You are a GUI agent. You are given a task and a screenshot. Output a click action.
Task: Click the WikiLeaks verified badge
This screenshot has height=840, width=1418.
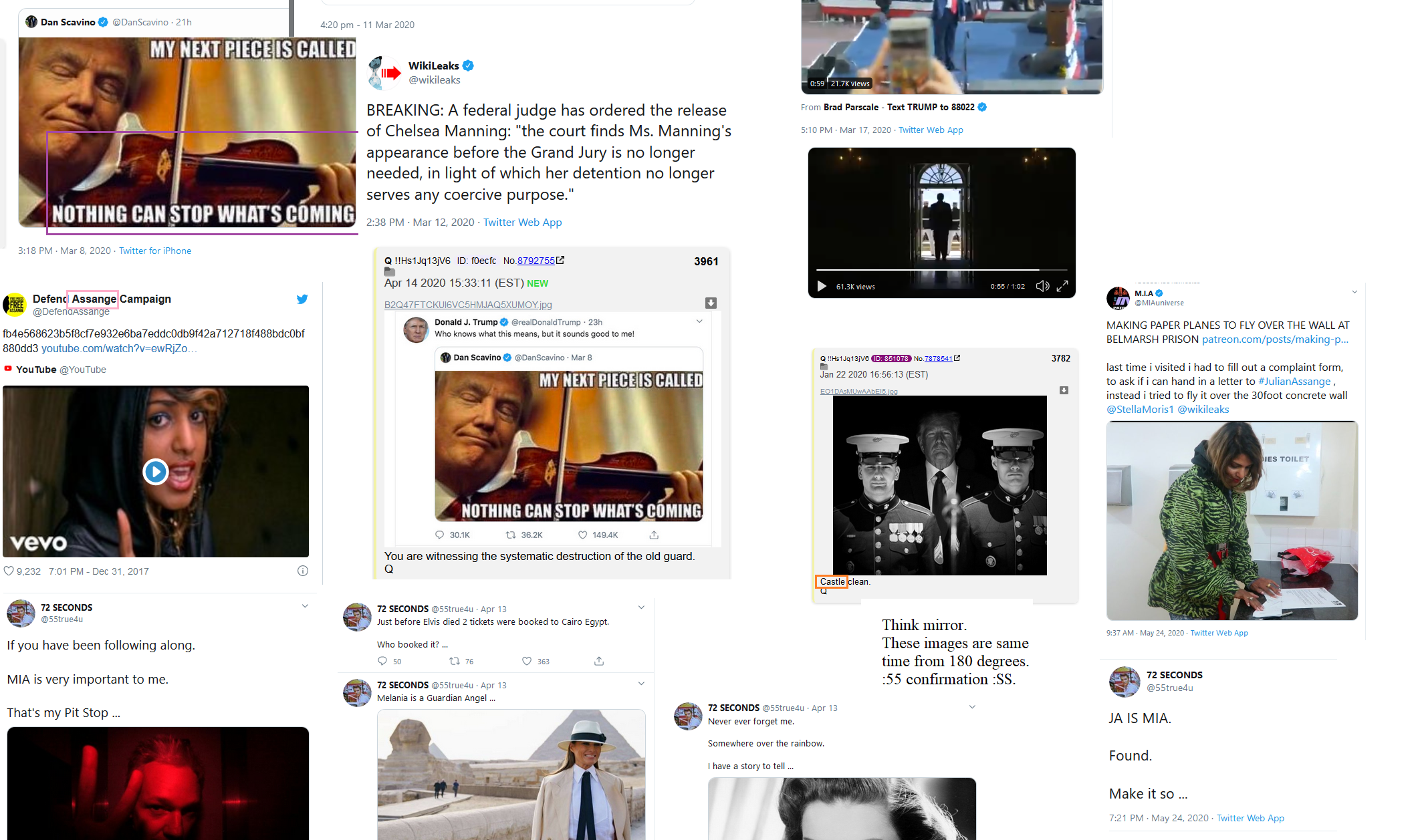[468, 65]
